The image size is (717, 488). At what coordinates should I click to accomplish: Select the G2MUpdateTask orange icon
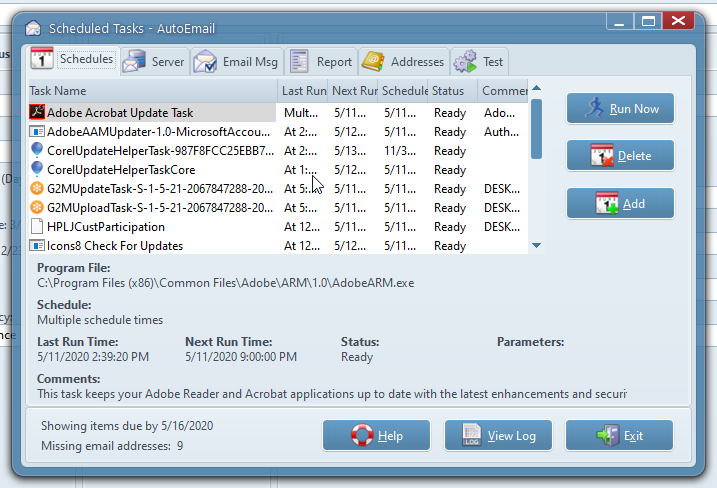(37, 189)
